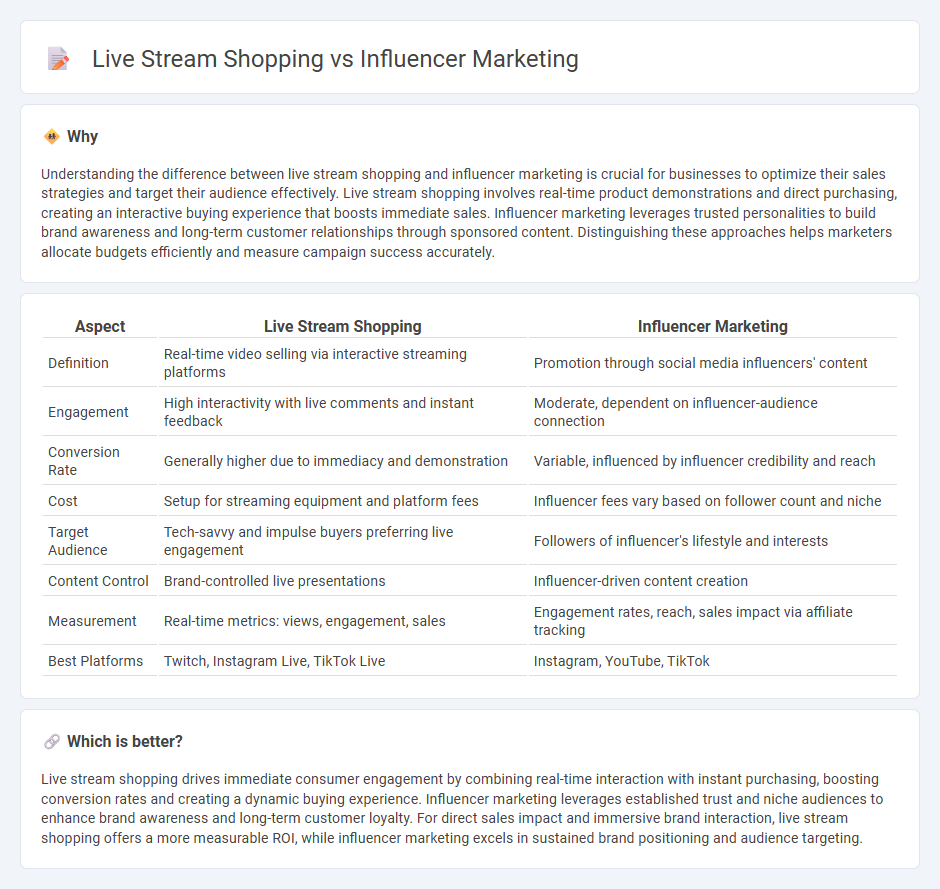Select the Content Control row label
The image size is (940, 889).
pyautogui.click(x=98, y=581)
